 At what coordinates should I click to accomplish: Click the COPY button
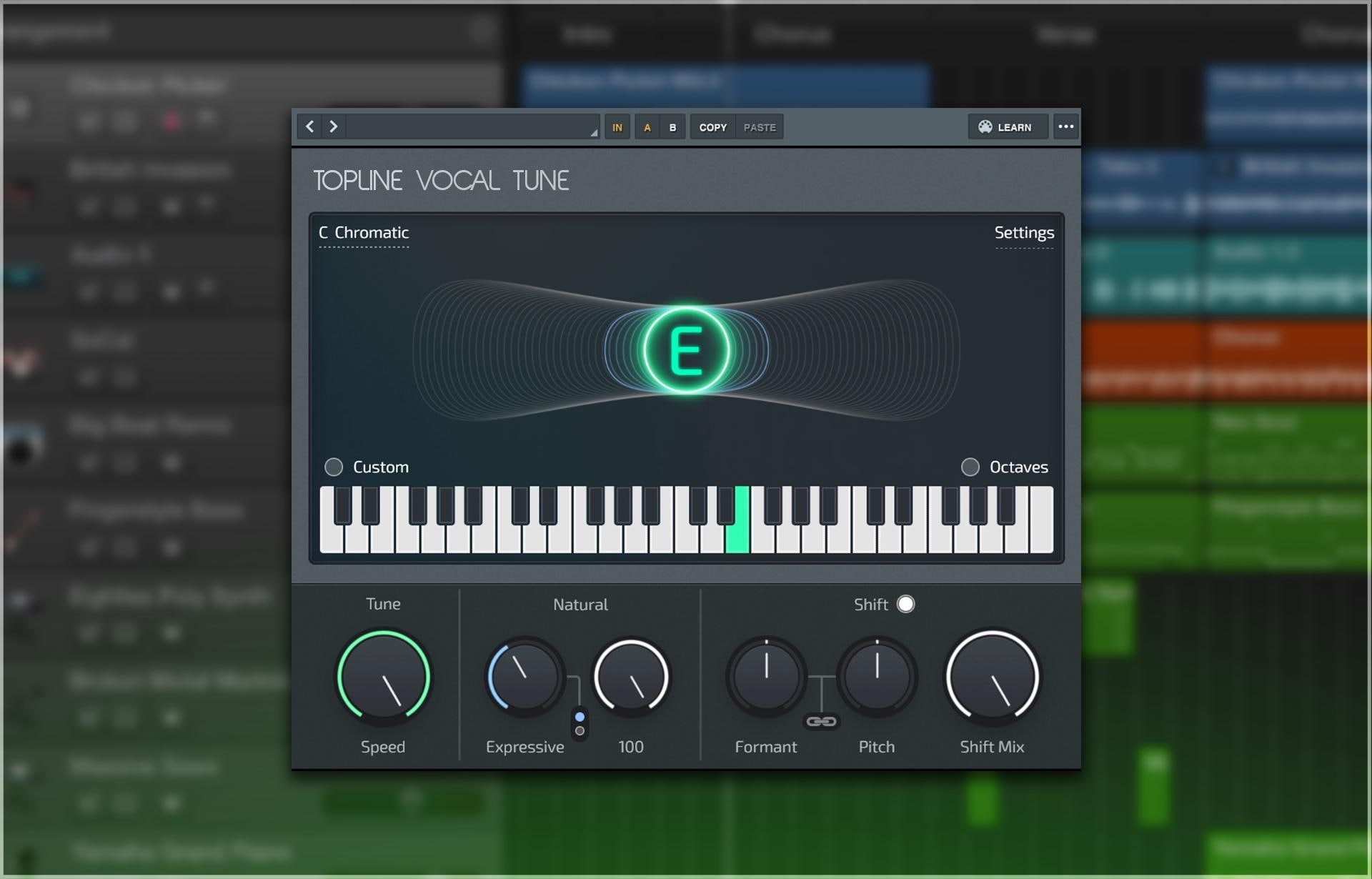[712, 127]
